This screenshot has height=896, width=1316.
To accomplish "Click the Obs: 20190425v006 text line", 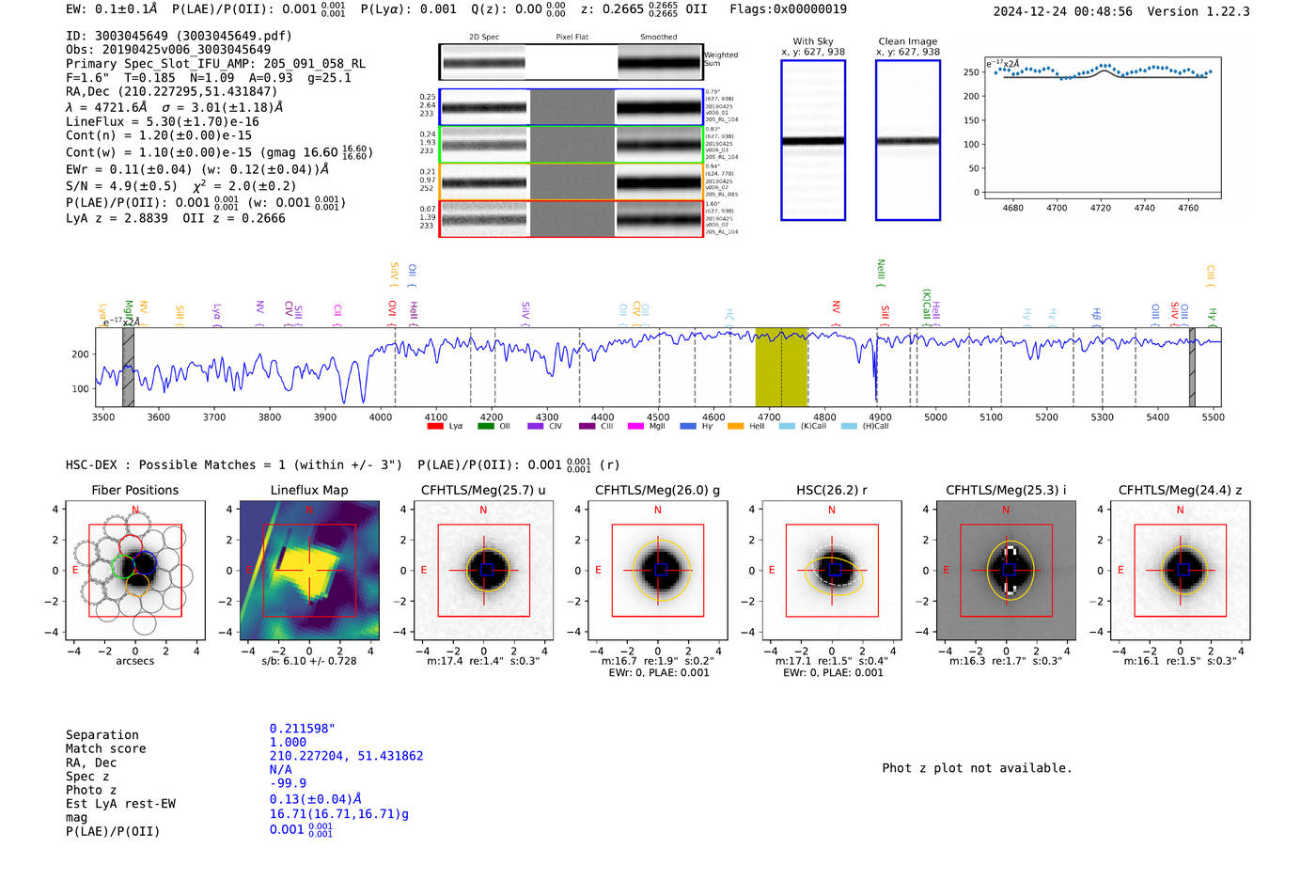I will tap(168, 50).
